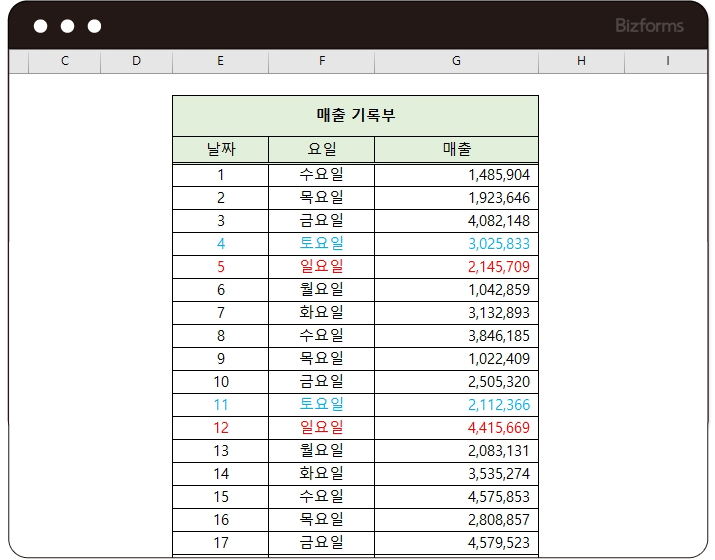Select the date cell 7

click(221, 313)
